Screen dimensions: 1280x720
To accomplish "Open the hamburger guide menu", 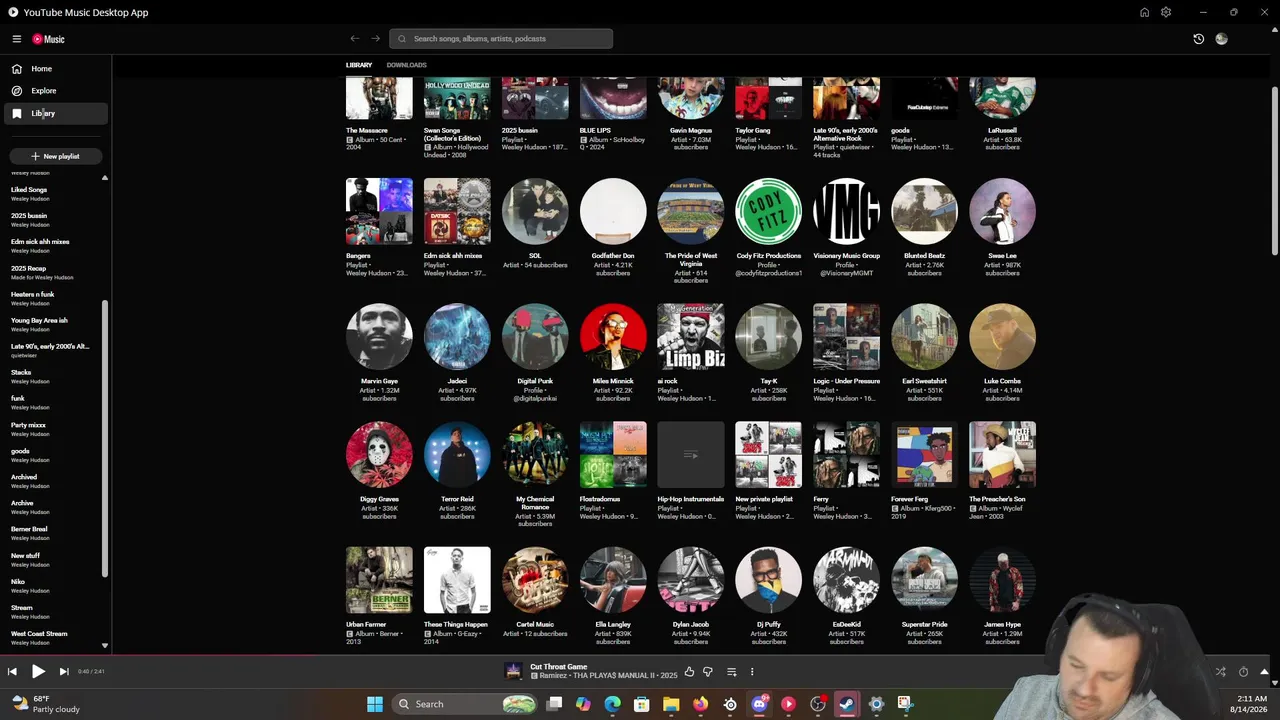I will [x=17, y=39].
